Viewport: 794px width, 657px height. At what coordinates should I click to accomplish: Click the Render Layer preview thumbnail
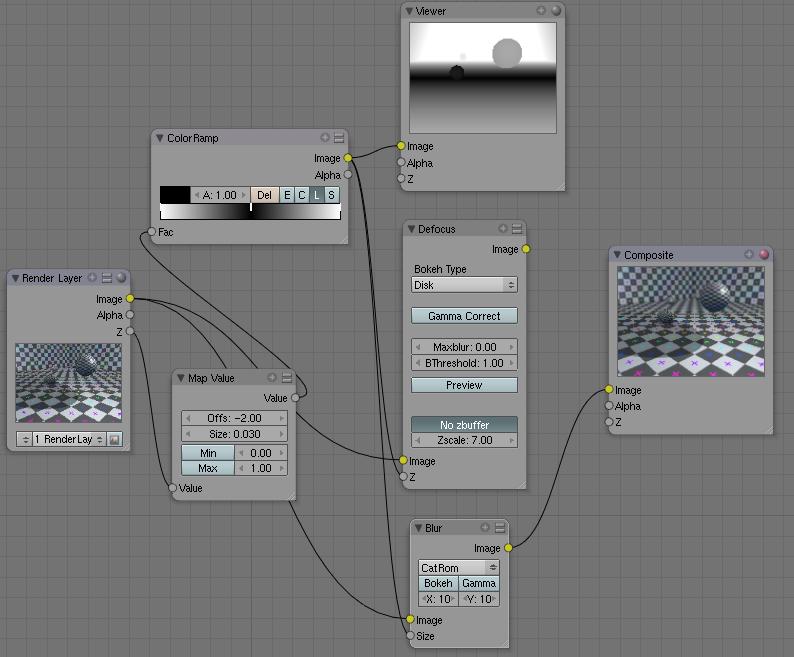tap(68, 383)
